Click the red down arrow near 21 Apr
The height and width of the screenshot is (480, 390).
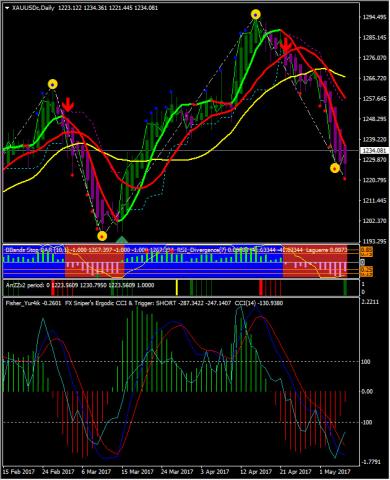click(x=286, y=46)
